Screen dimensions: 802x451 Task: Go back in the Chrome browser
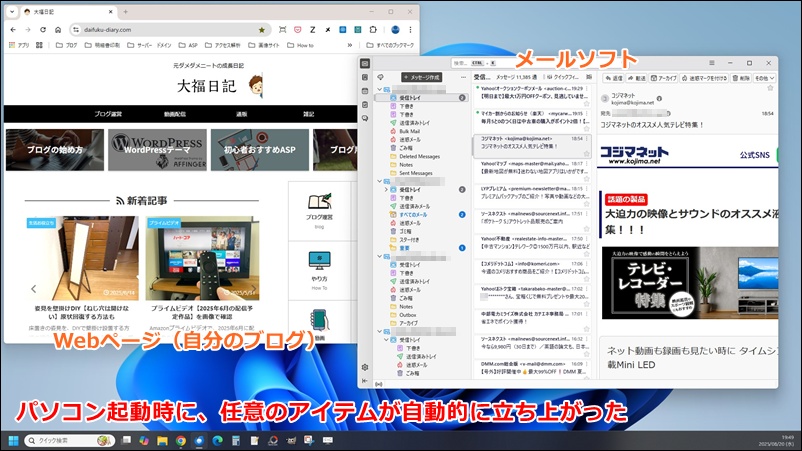point(13,30)
